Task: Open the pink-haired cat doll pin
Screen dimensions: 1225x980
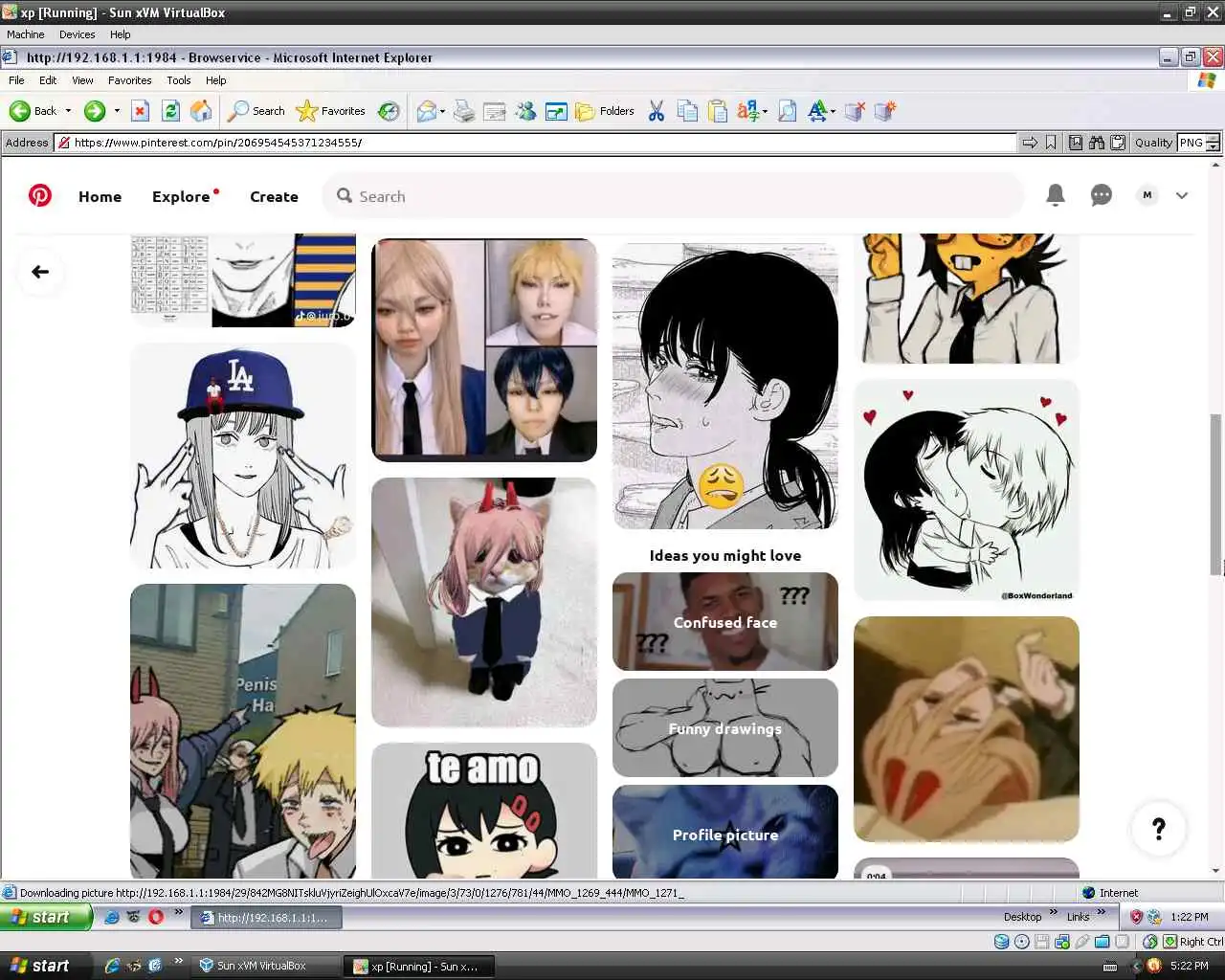Action: coord(484,603)
